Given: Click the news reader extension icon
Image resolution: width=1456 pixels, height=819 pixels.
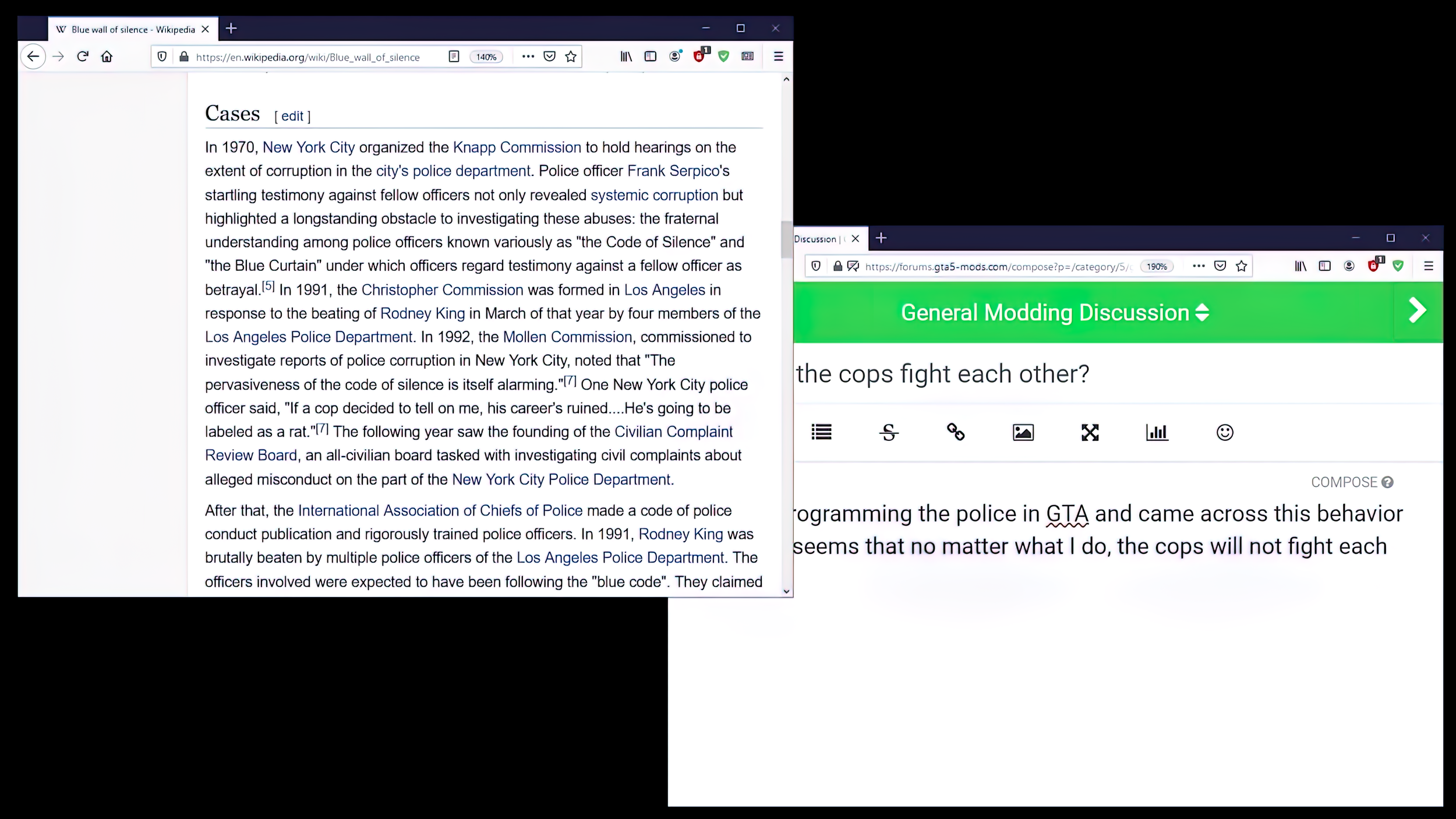Looking at the screenshot, I should point(748,57).
